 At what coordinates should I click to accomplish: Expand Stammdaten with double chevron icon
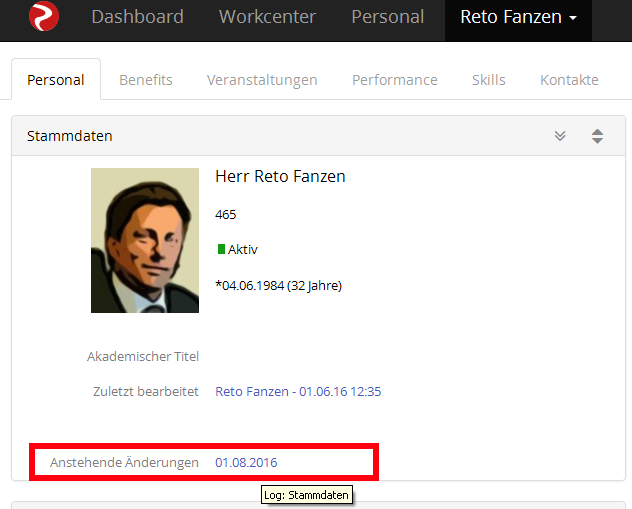pyautogui.click(x=560, y=136)
